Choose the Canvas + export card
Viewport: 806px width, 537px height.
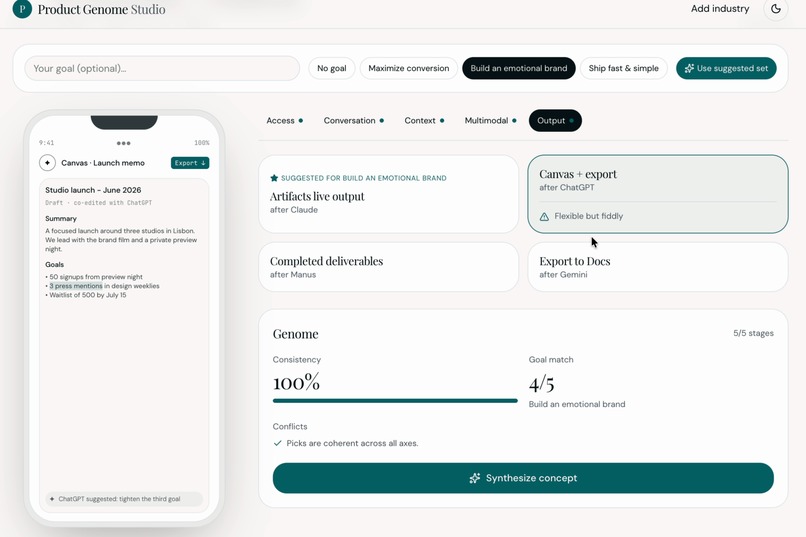[x=657, y=194]
